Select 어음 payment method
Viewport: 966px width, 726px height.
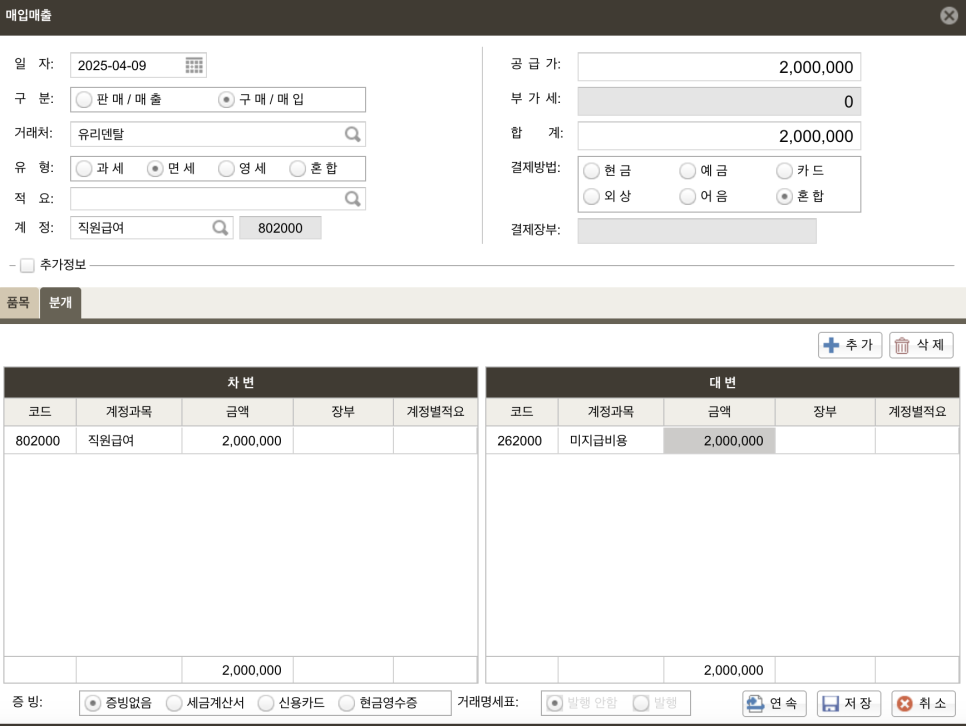pyautogui.click(x=688, y=197)
